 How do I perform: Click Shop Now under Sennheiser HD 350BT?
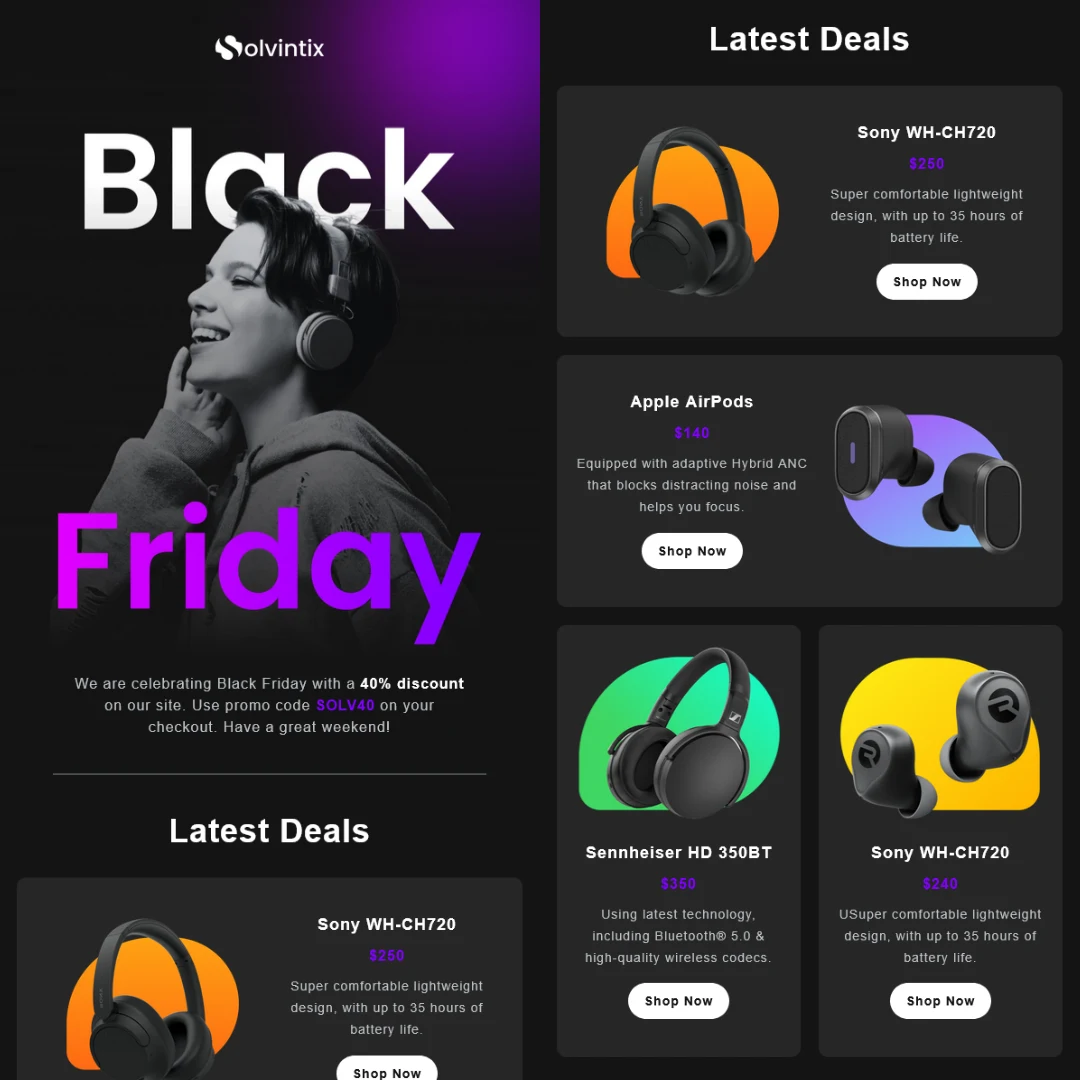(x=678, y=1001)
